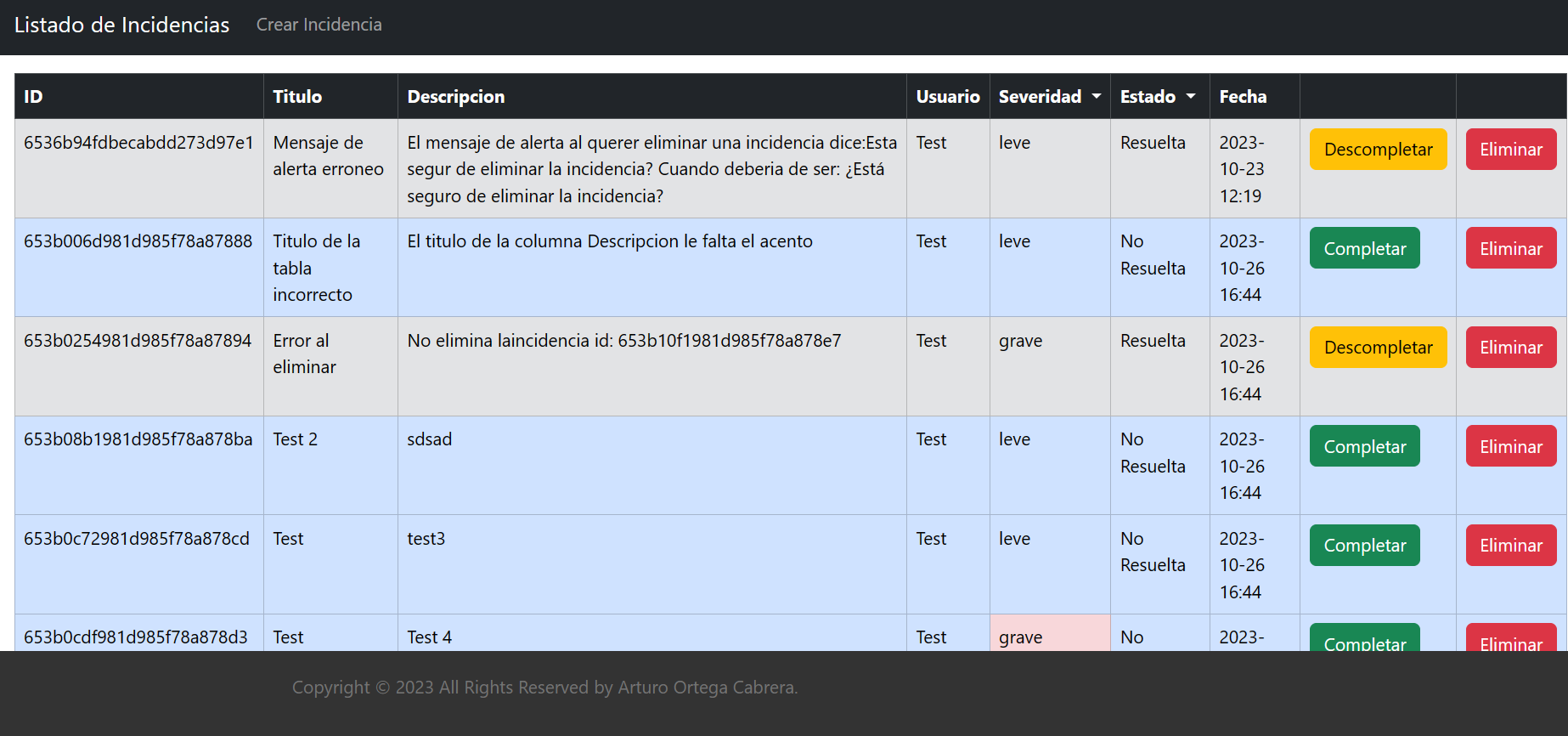Complete the Test 4 incident
This screenshot has width=1568, height=736.
click(x=1364, y=638)
